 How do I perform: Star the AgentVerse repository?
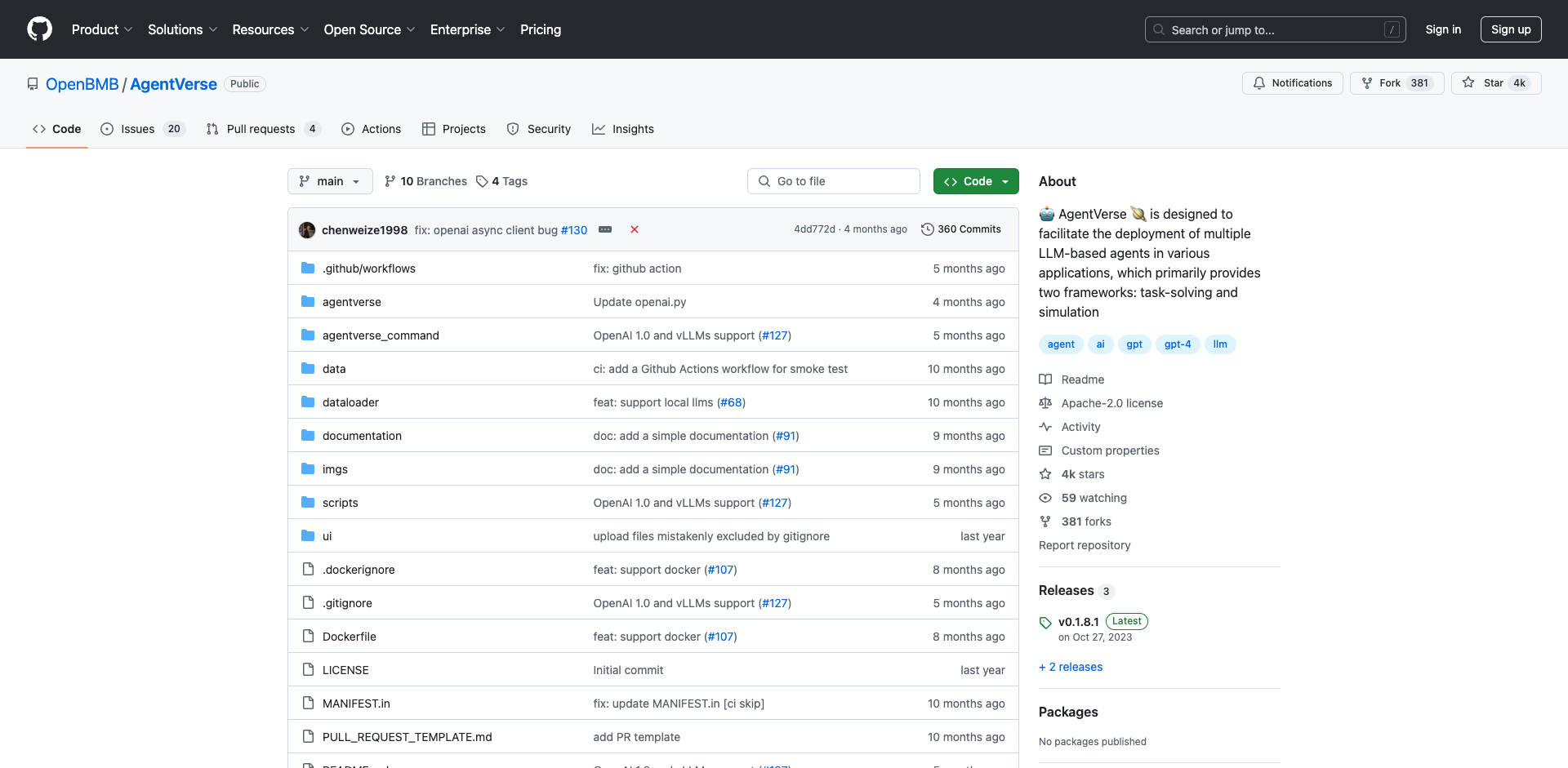1496,83
